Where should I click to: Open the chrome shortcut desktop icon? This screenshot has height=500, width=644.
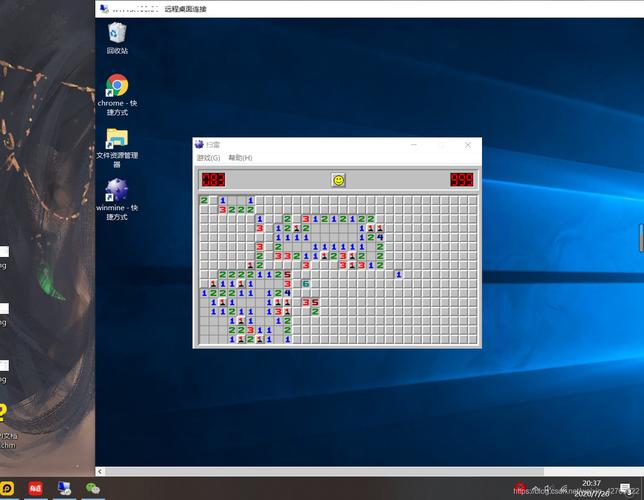(x=117, y=94)
